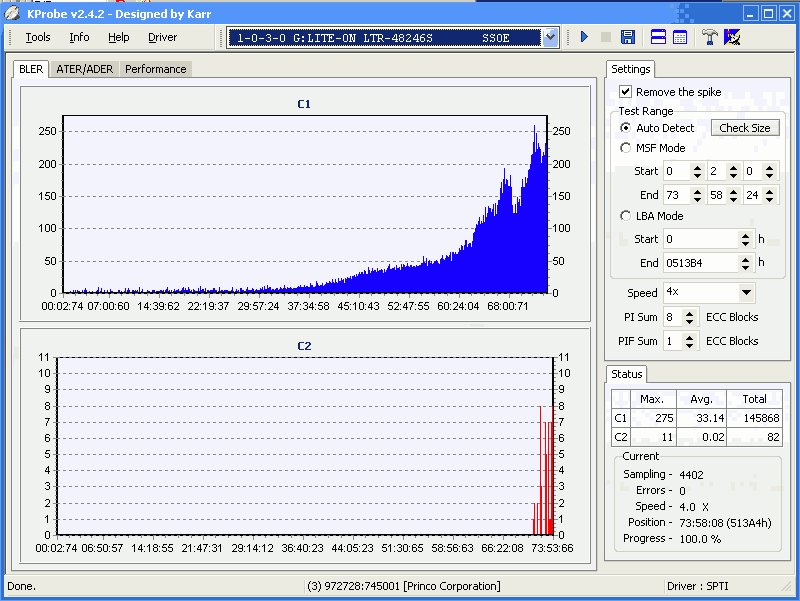
Task: Decrease the LBA End stepper
Action: [745, 267]
